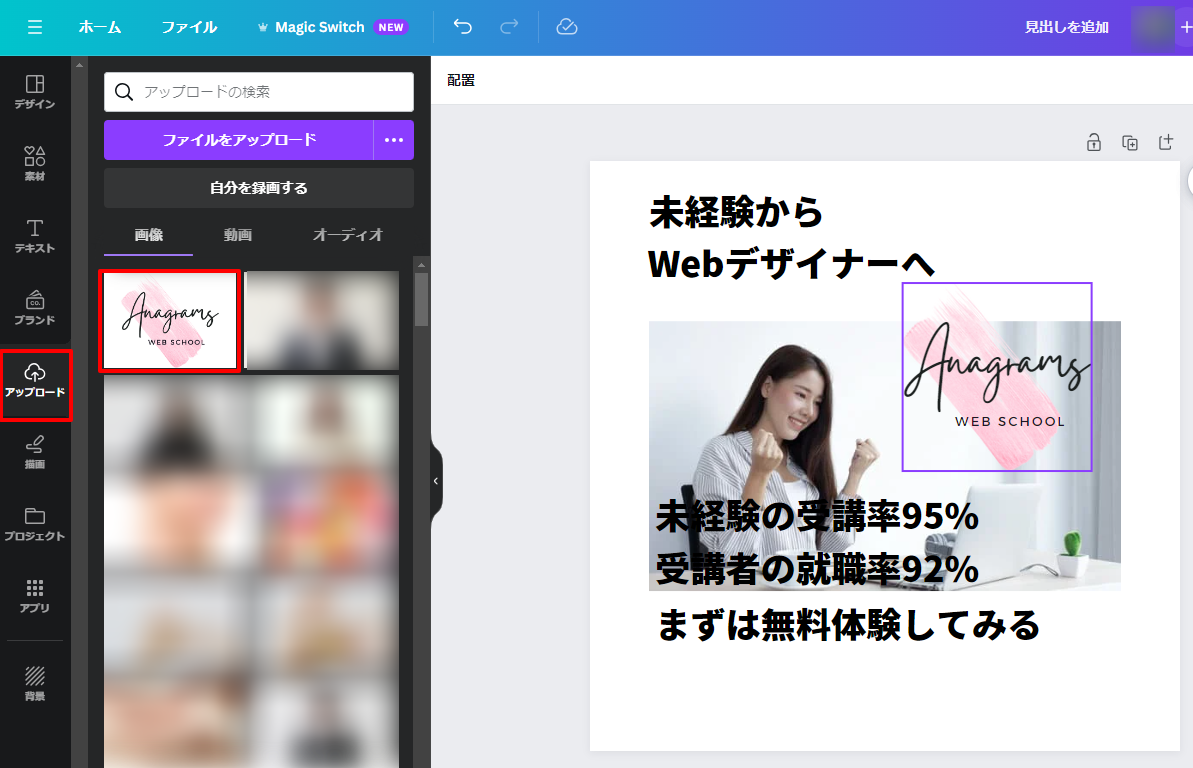Click the redo arrow icon
Viewport: 1193px width, 768px height.
click(509, 28)
